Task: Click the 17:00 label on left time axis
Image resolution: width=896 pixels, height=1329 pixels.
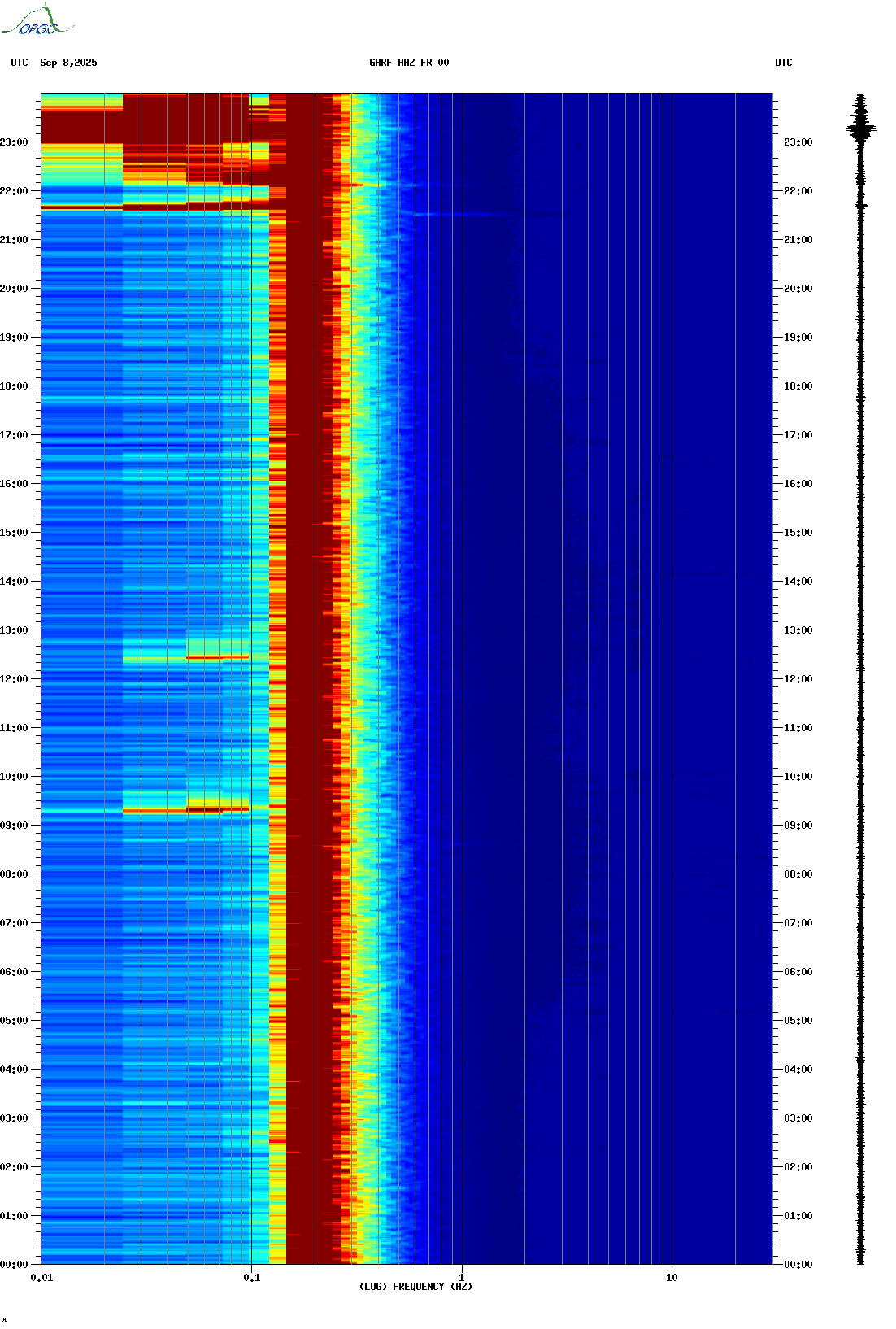Action: tap(14, 435)
